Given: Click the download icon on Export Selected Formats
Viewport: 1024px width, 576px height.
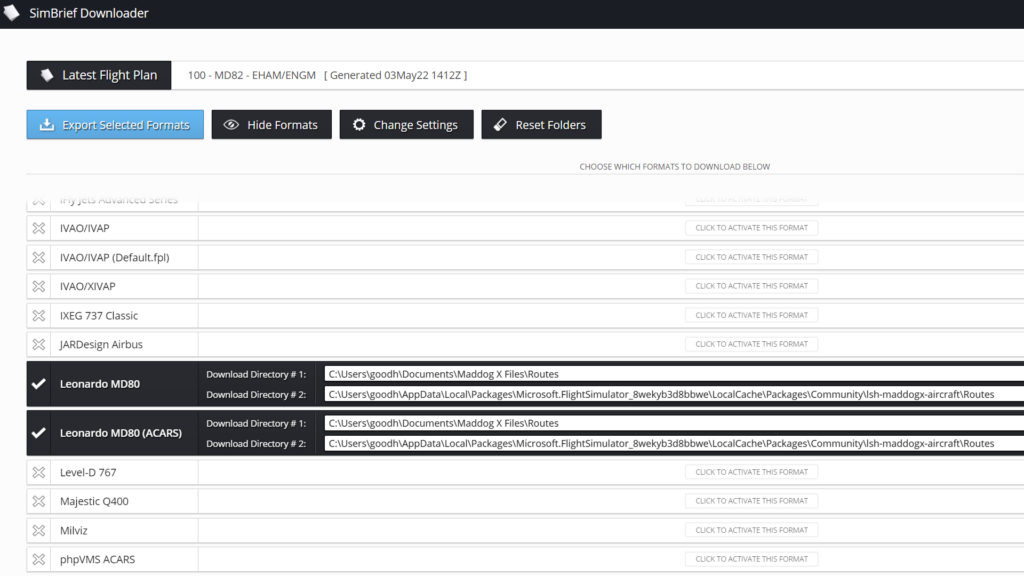Looking at the screenshot, I should [46, 125].
